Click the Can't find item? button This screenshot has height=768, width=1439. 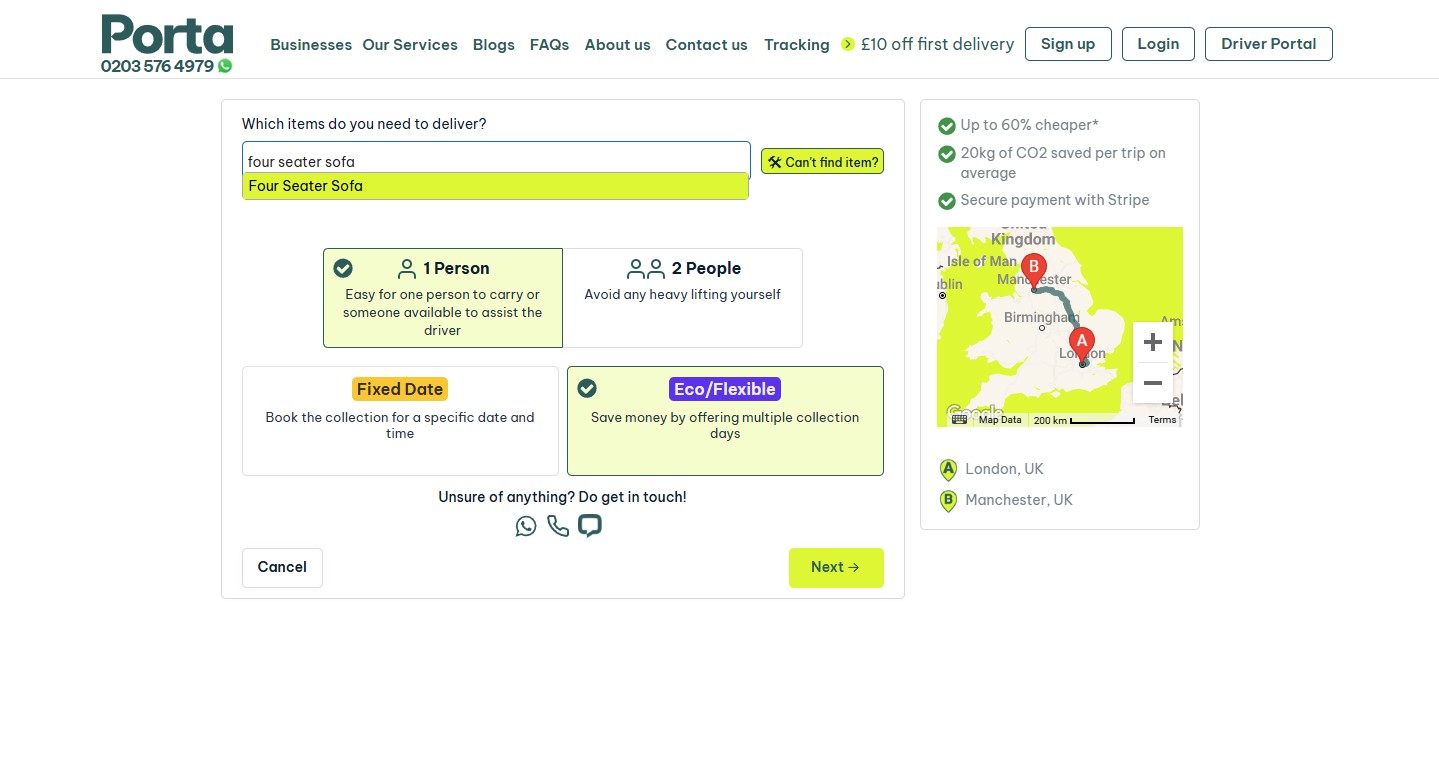click(x=822, y=162)
